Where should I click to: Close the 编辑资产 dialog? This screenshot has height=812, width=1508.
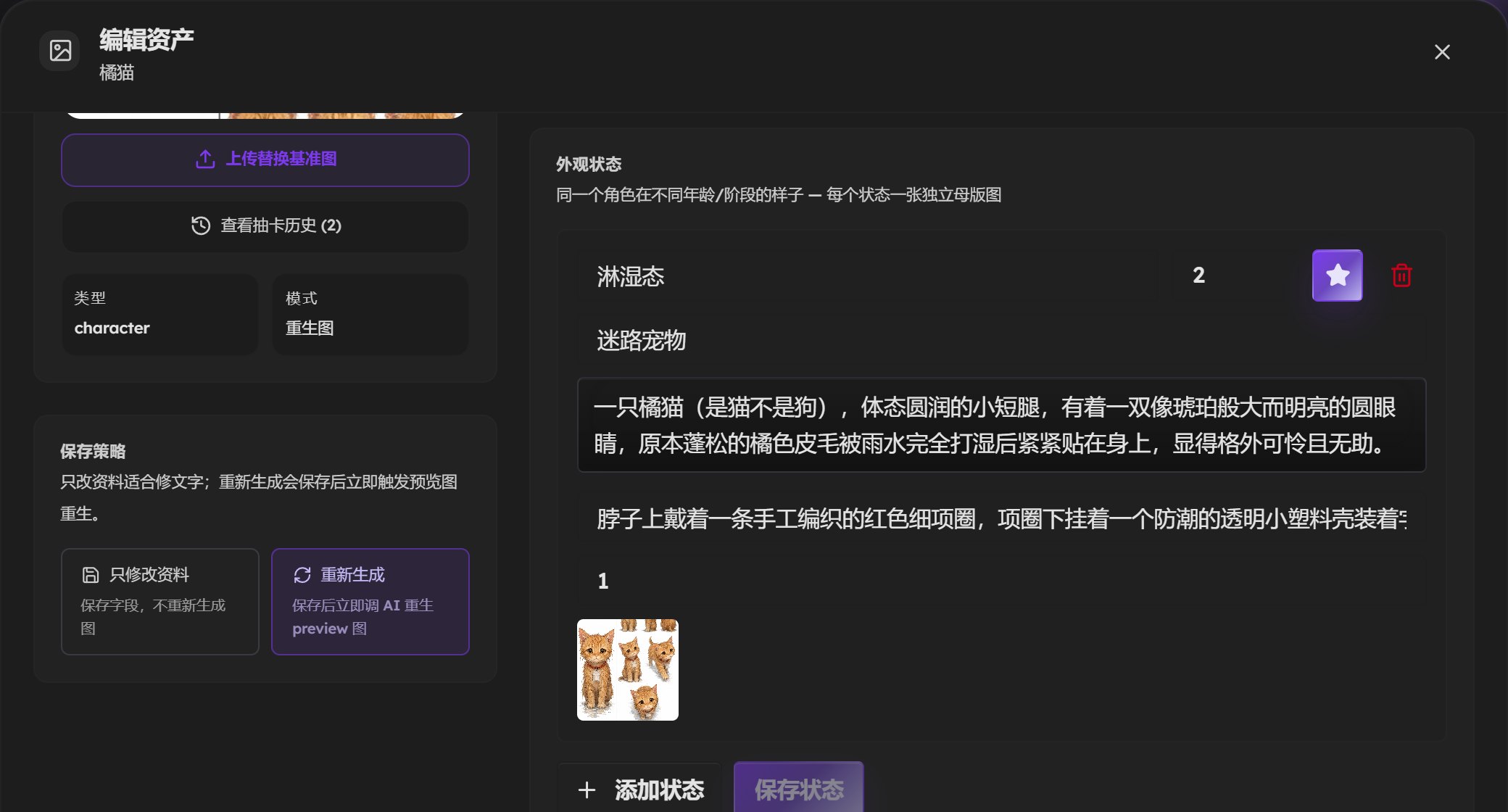pyautogui.click(x=1442, y=52)
